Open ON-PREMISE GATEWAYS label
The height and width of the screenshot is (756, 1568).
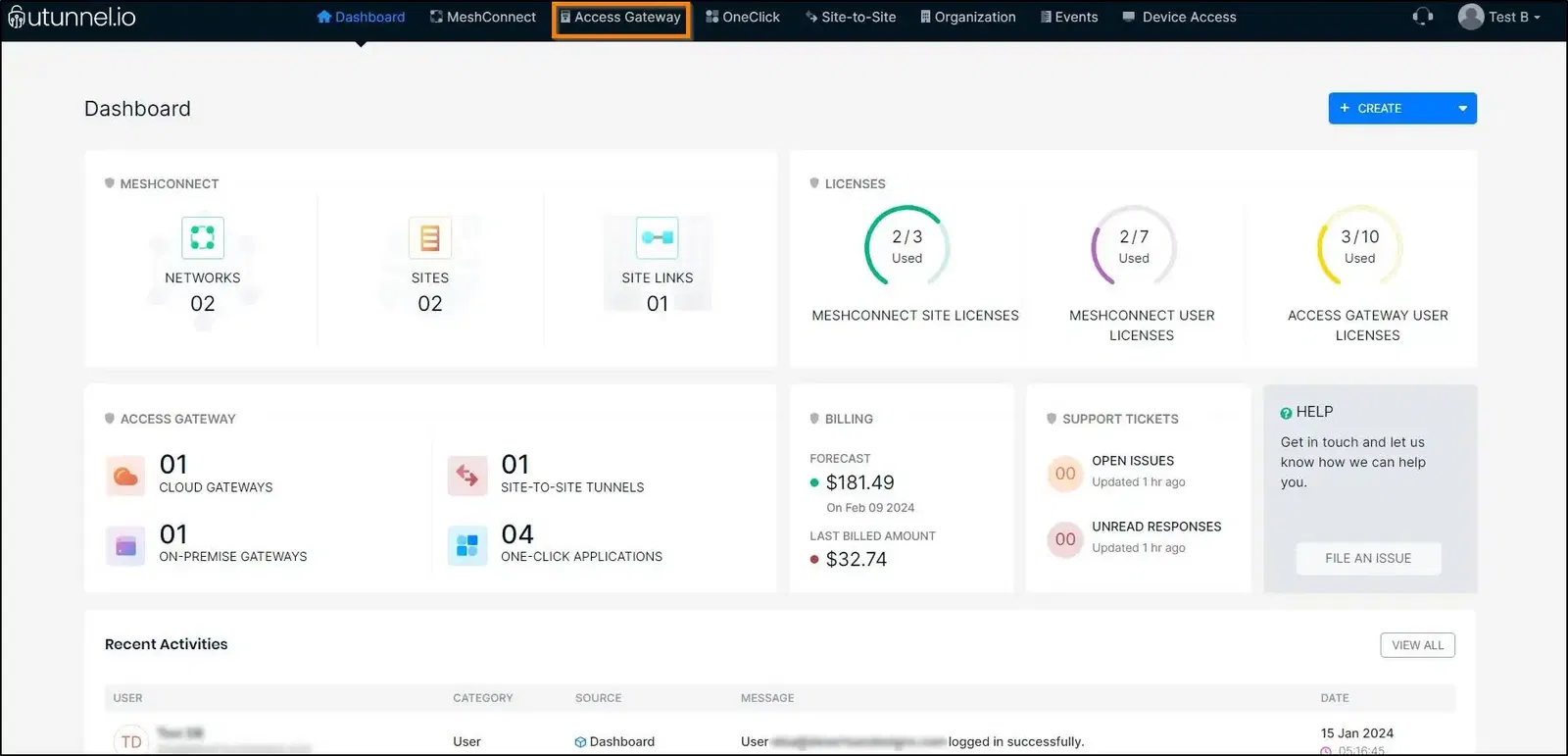coord(233,557)
